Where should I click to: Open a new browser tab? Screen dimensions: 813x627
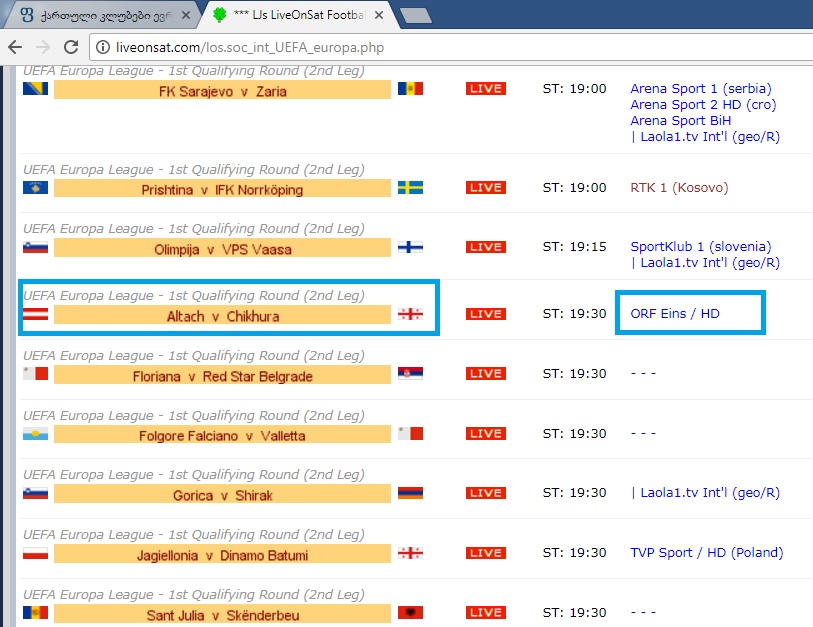tap(416, 16)
